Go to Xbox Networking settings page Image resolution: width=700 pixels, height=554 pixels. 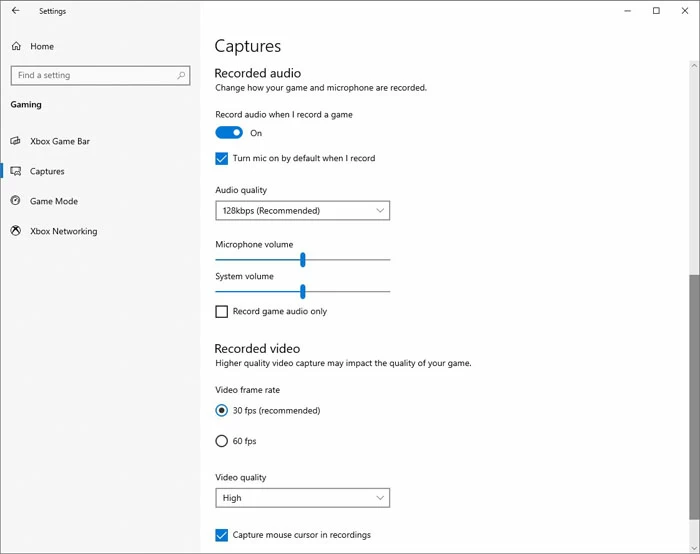tap(64, 231)
